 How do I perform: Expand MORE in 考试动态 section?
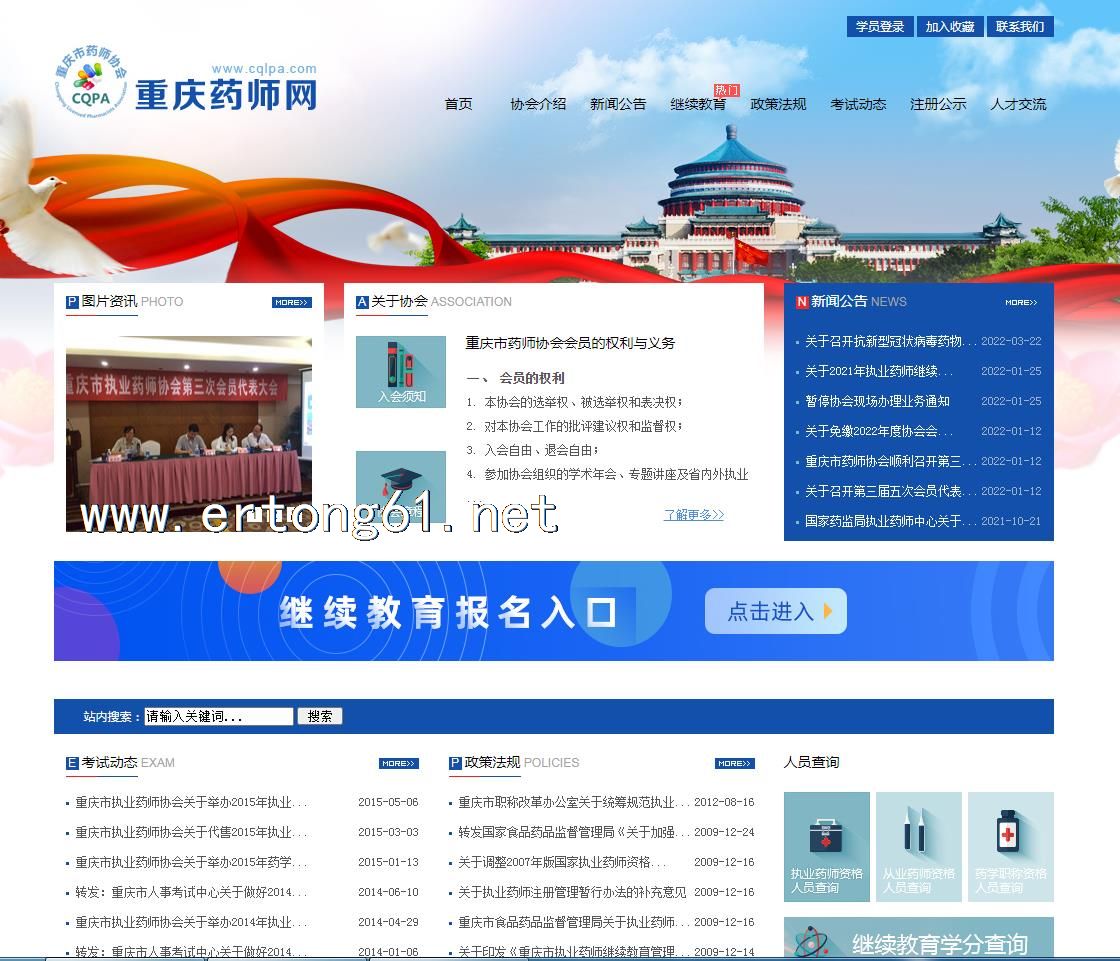click(x=398, y=763)
